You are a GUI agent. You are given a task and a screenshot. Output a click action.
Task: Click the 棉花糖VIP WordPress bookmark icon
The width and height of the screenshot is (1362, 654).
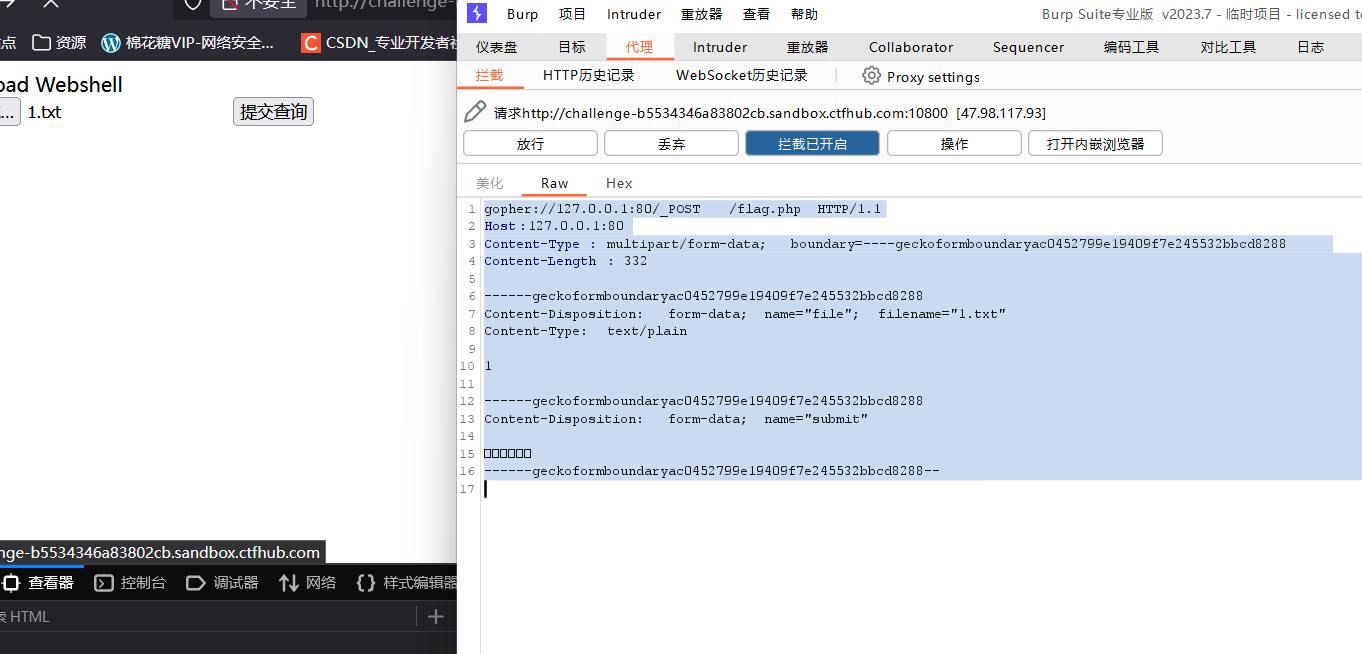(x=110, y=43)
